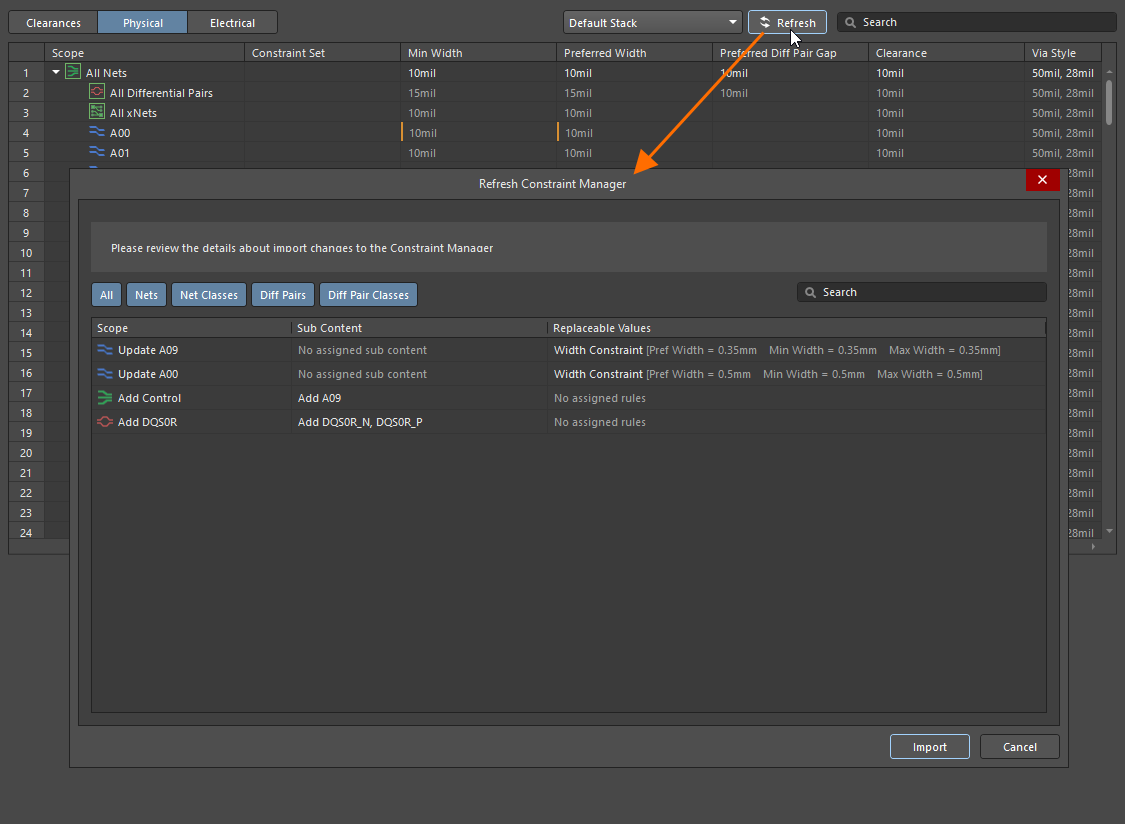This screenshot has width=1125, height=824.
Task: Click the scroll down arrow in constraint grid
Action: (1108, 531)
